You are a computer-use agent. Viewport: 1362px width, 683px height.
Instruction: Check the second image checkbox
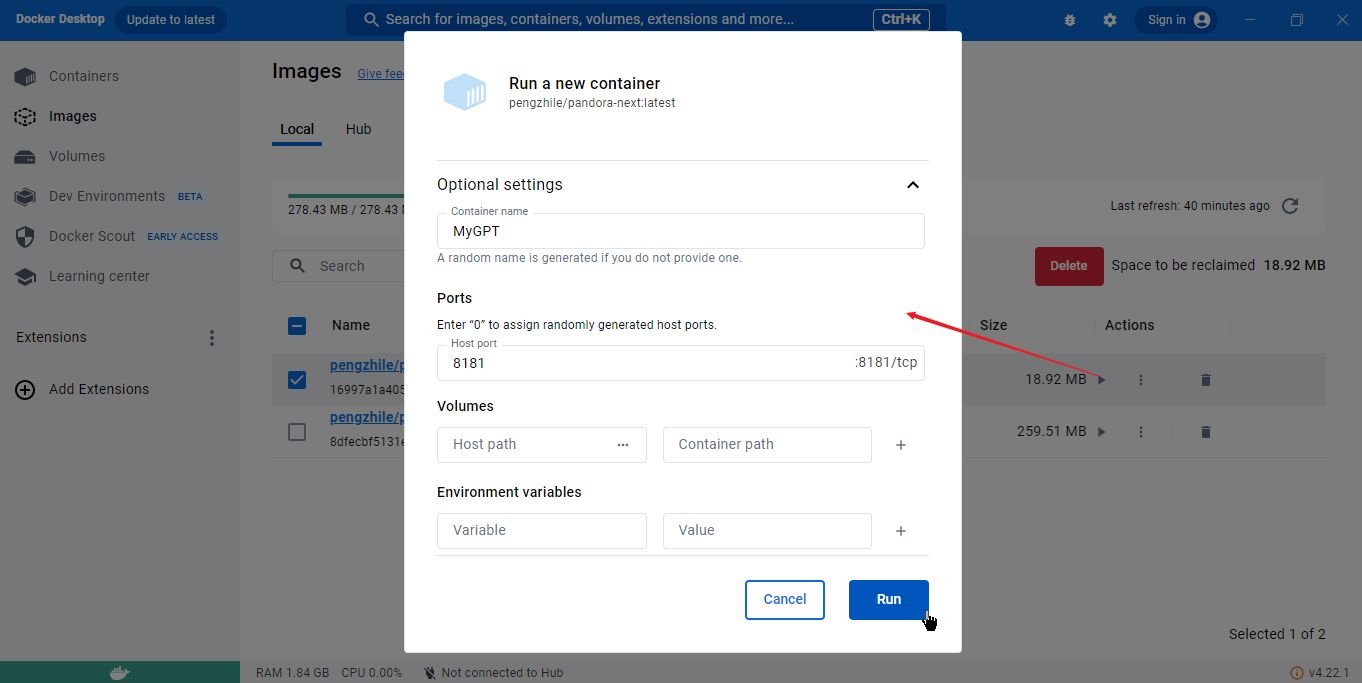(x=297, y=432)
